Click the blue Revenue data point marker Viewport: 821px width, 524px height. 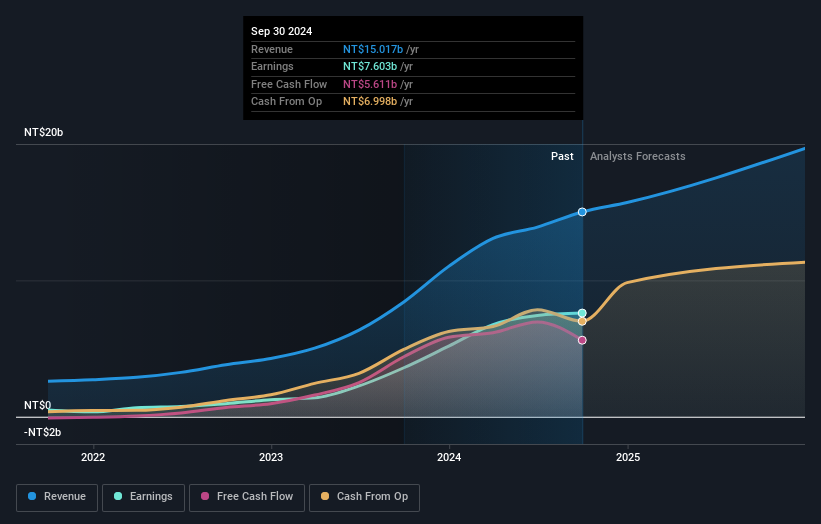[x=582, y=212]
